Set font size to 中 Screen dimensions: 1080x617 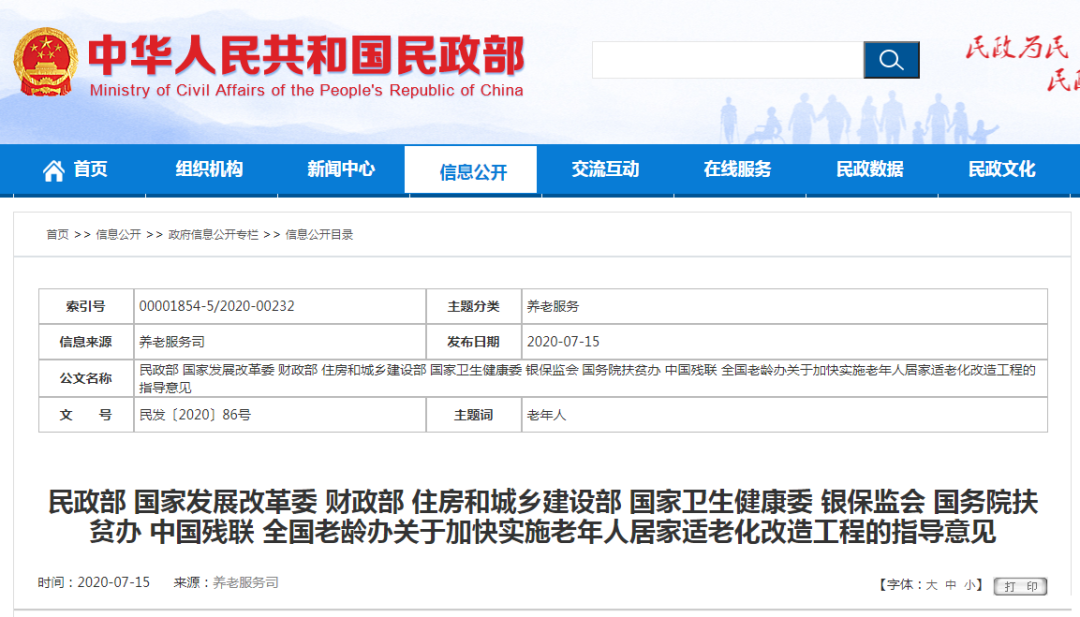tap(951, 585)
